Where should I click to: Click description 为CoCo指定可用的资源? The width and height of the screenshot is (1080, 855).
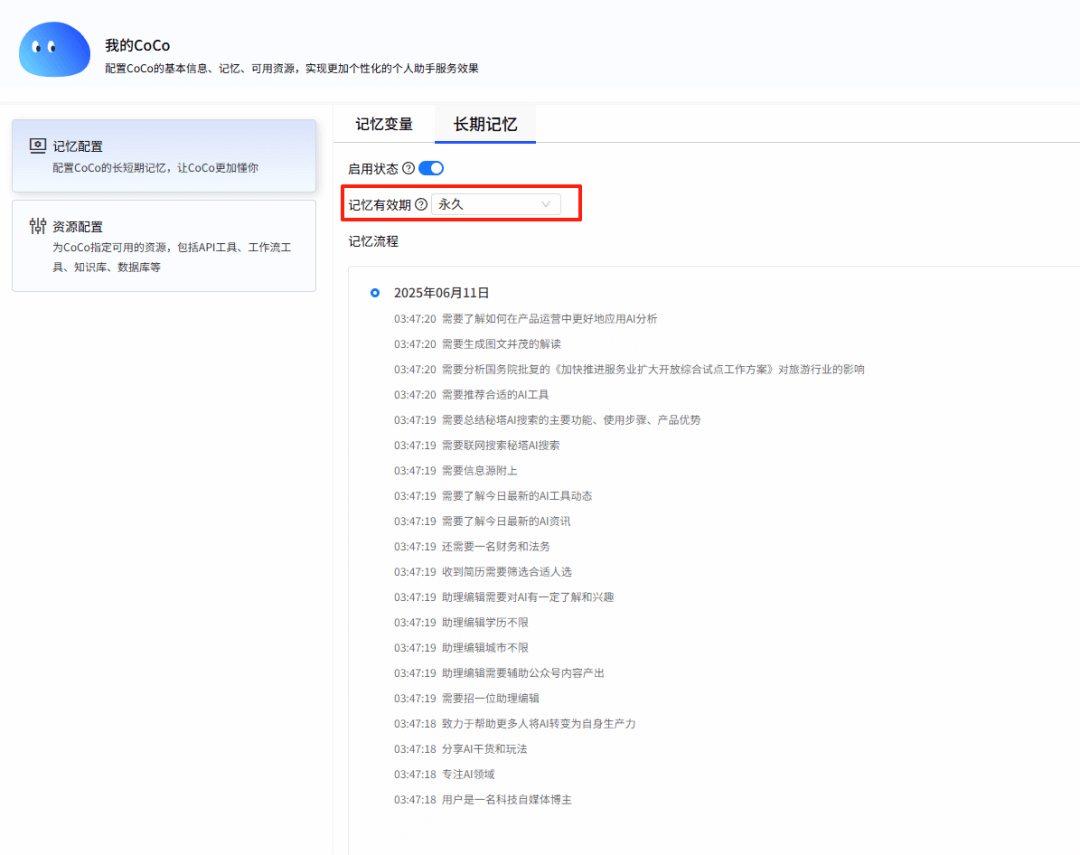pyautogui.click(x=172, y=257)
